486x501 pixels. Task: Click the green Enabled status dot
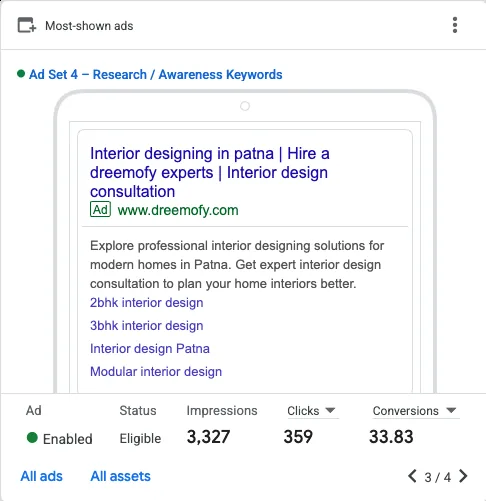pyautogui.click(x=32, y=438)
